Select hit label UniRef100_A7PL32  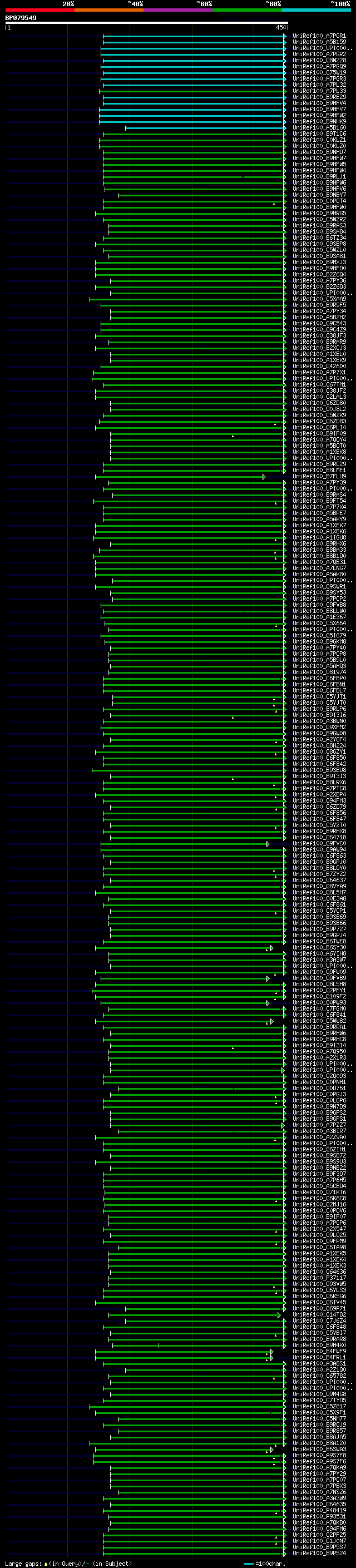pyautogui.click(x=319, y=85)
